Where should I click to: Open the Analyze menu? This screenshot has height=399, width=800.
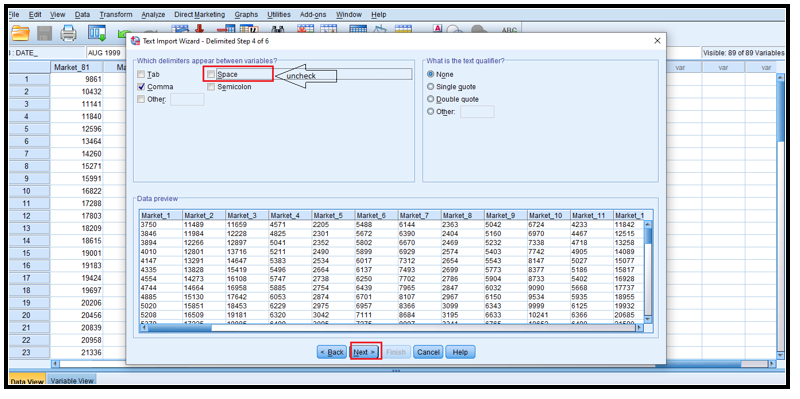coord(153,15)
